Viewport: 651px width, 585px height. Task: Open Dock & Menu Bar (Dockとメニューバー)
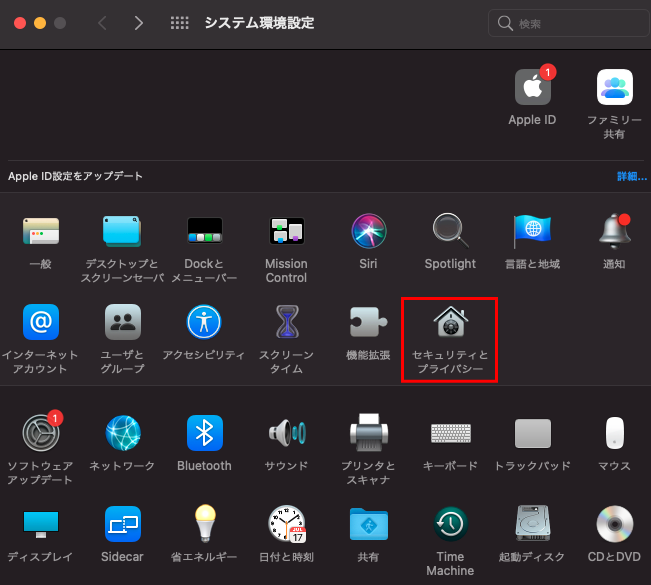[x=204, y=231]
